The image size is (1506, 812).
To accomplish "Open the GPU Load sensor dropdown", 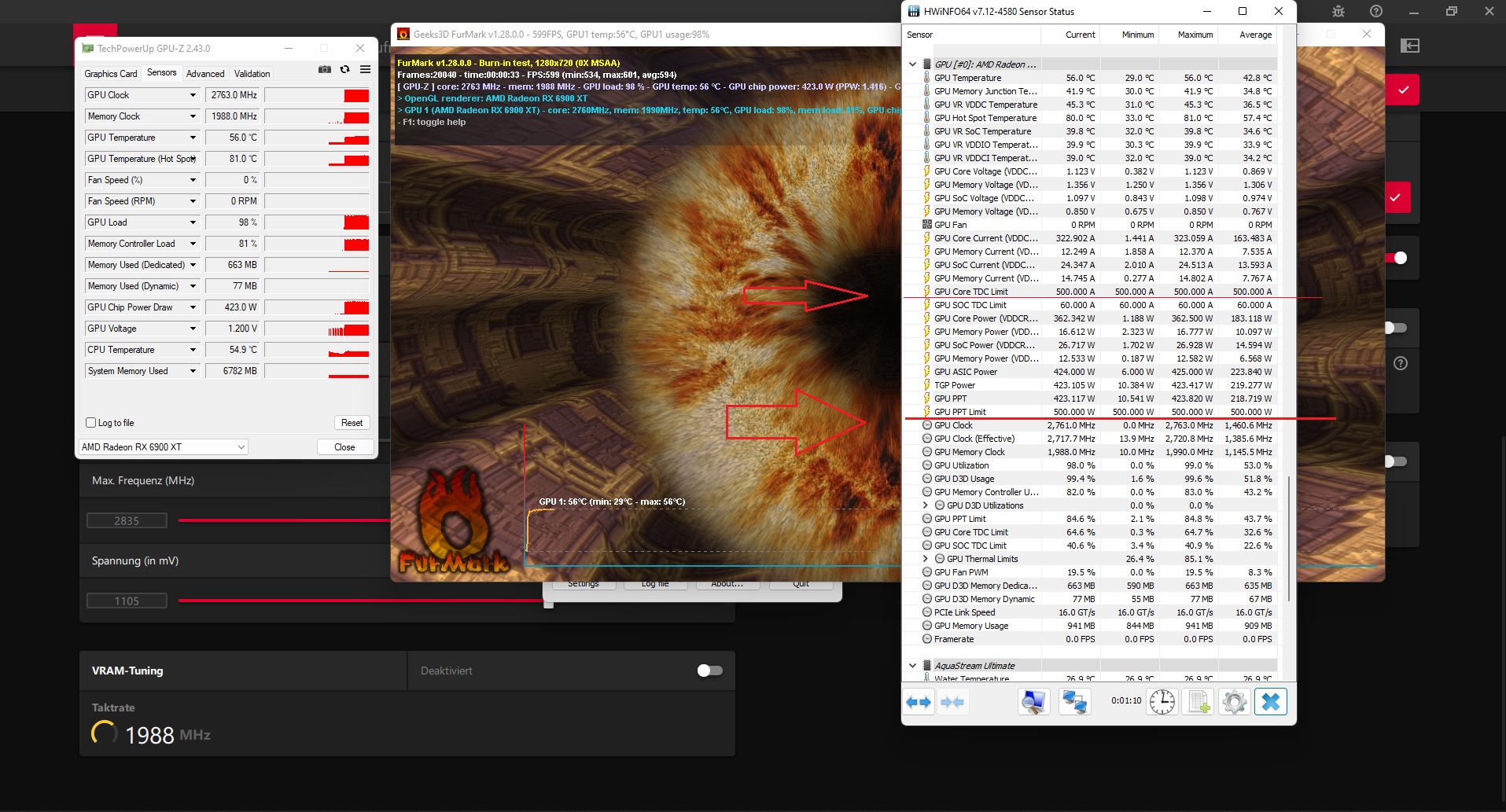I will click(x=193, y=222).
